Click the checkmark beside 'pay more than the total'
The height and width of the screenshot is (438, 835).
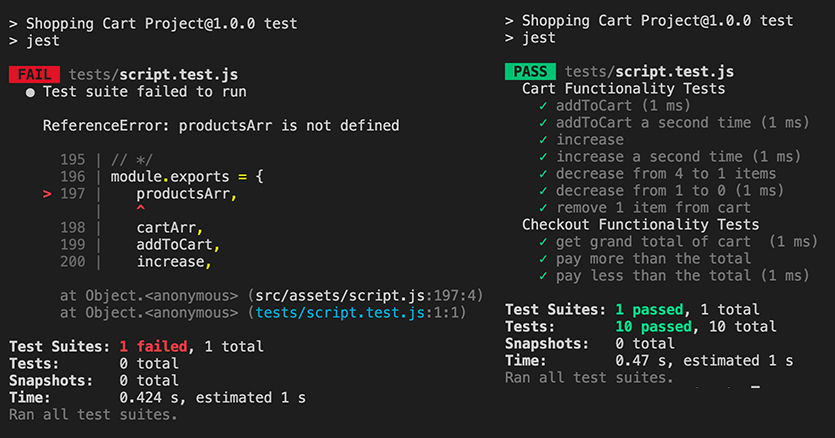click(543, 258)
